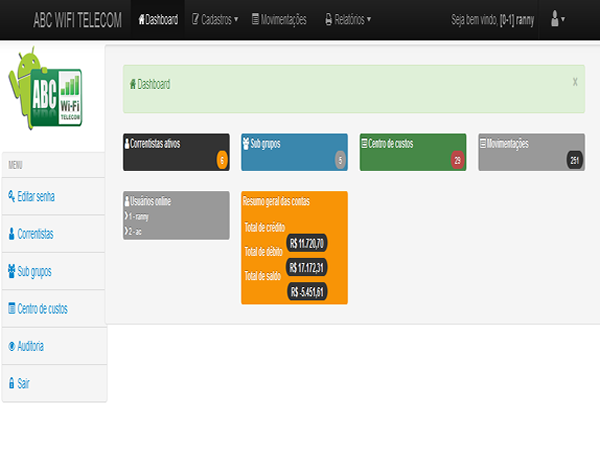This screenshot has width=600, height=450.
Task: Click the key icon beside Editar senha
Action: 11,196
